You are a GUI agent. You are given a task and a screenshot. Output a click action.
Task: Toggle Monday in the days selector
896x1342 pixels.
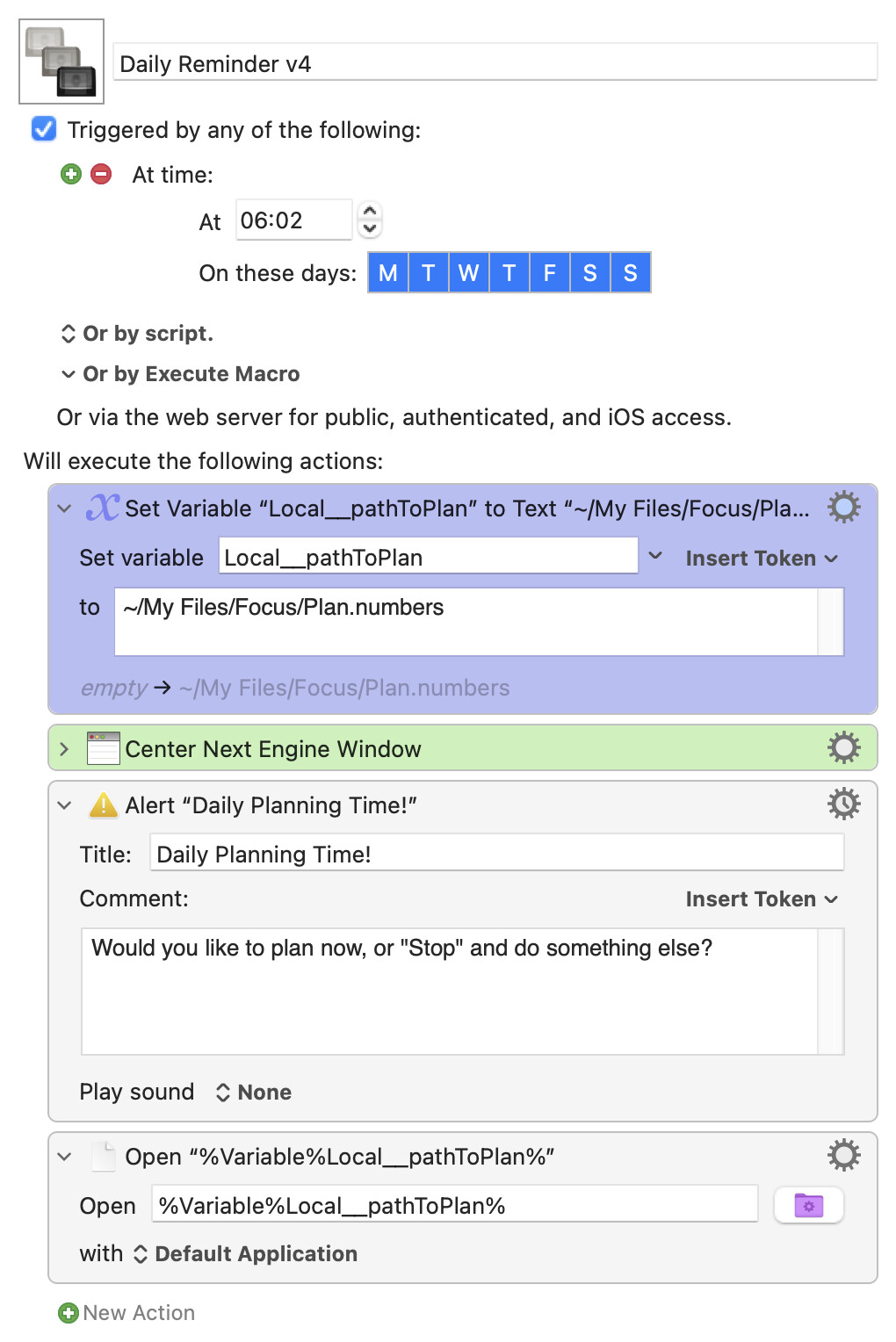pos(388,273)
